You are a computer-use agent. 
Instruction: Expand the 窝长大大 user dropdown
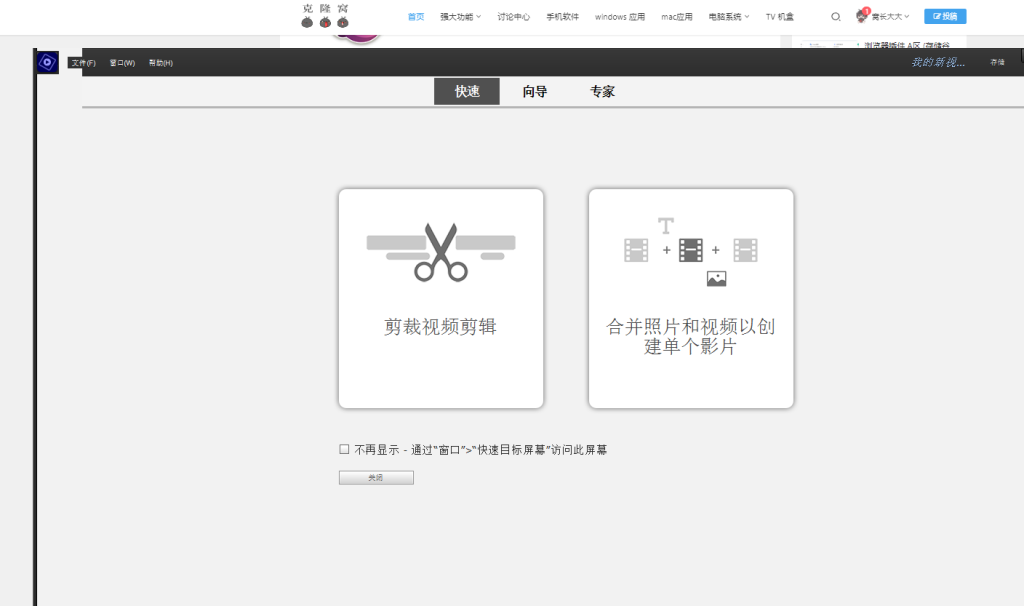tap(889, 17)
